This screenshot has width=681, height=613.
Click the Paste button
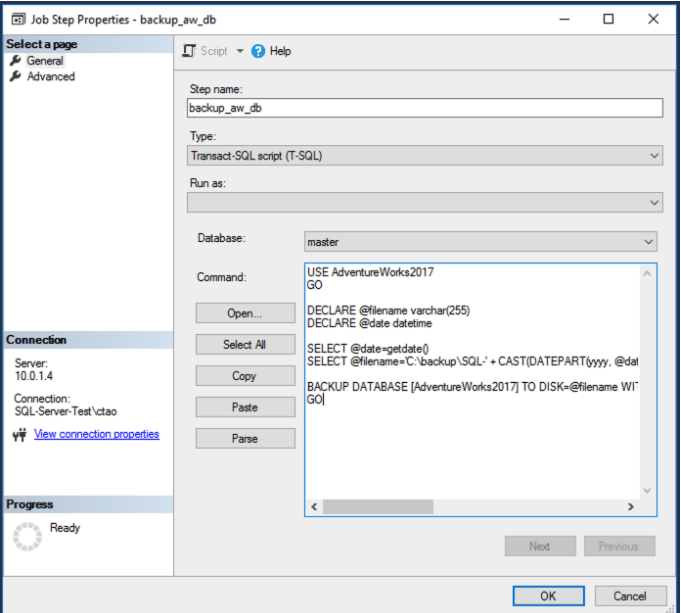pos(244,407)
